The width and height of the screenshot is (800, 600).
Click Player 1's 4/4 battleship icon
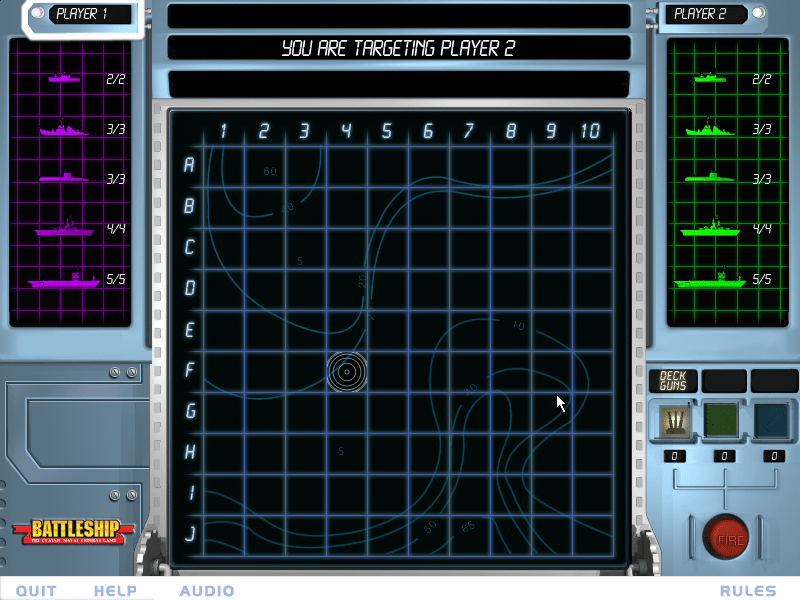tap(64, 227)
